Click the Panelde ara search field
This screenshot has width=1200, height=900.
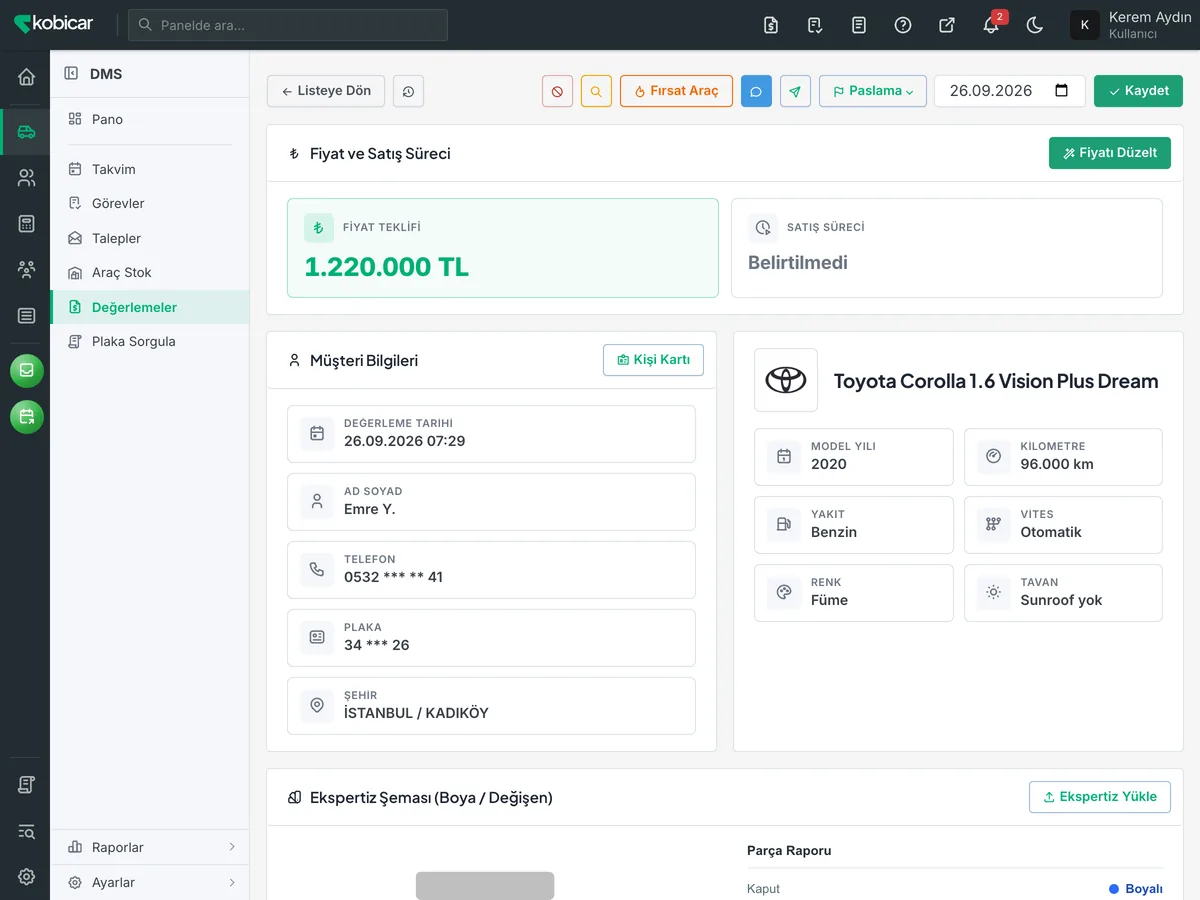tap(288, 25)
